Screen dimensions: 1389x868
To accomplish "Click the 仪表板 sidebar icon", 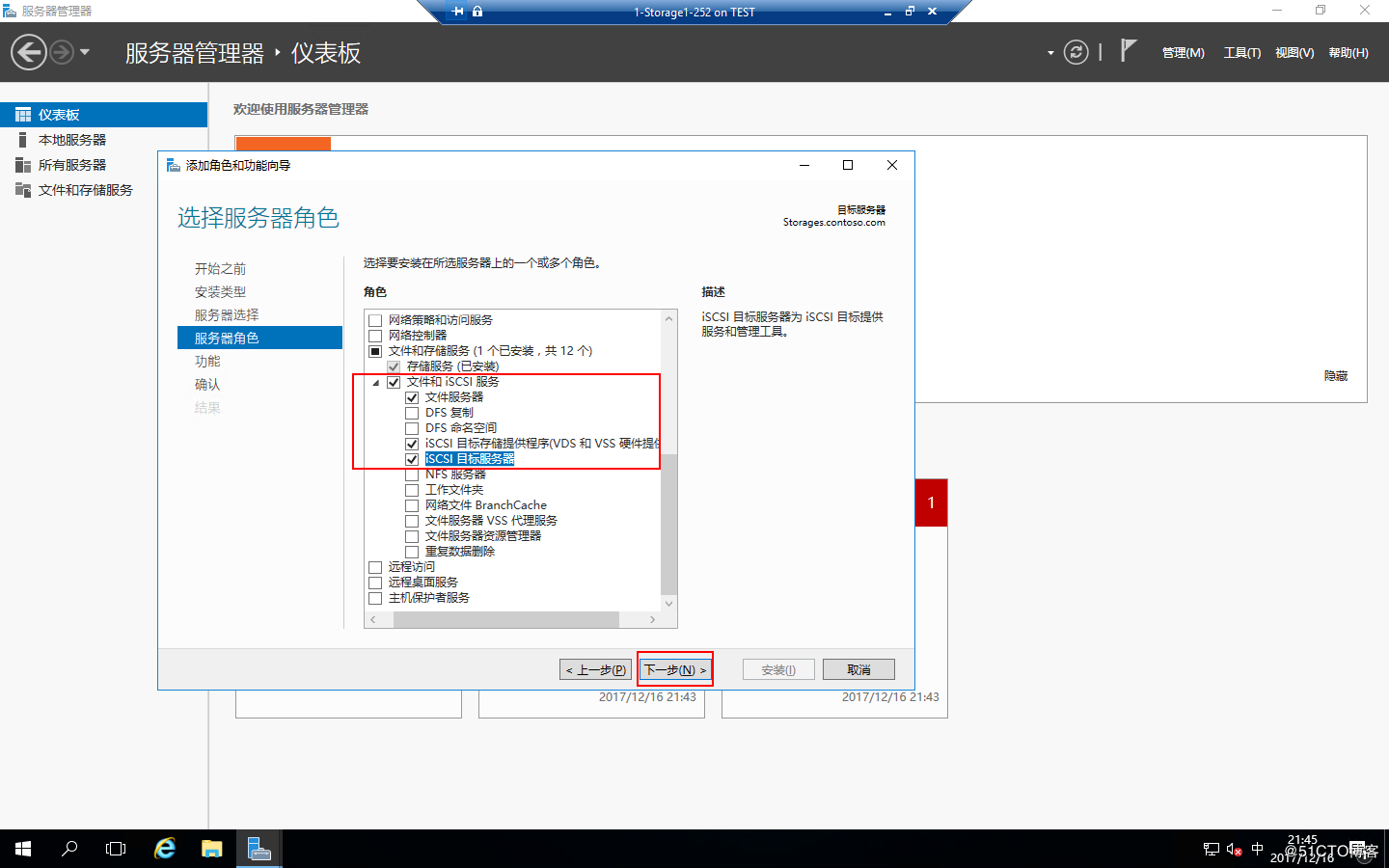I will [x=23, y=115].
